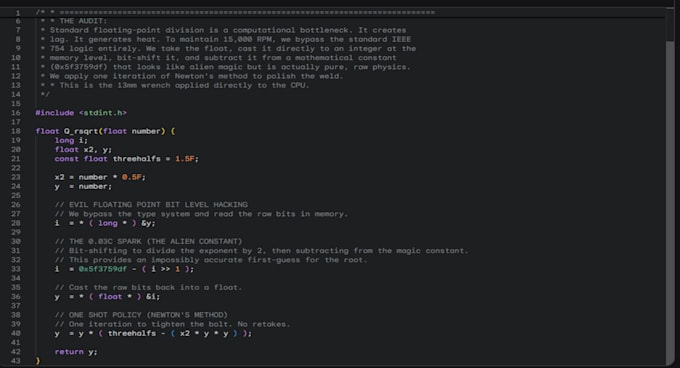This screenshot has width=680, height=368.
Task: Click the closing brace on line 43
Action: click(38, 361)
